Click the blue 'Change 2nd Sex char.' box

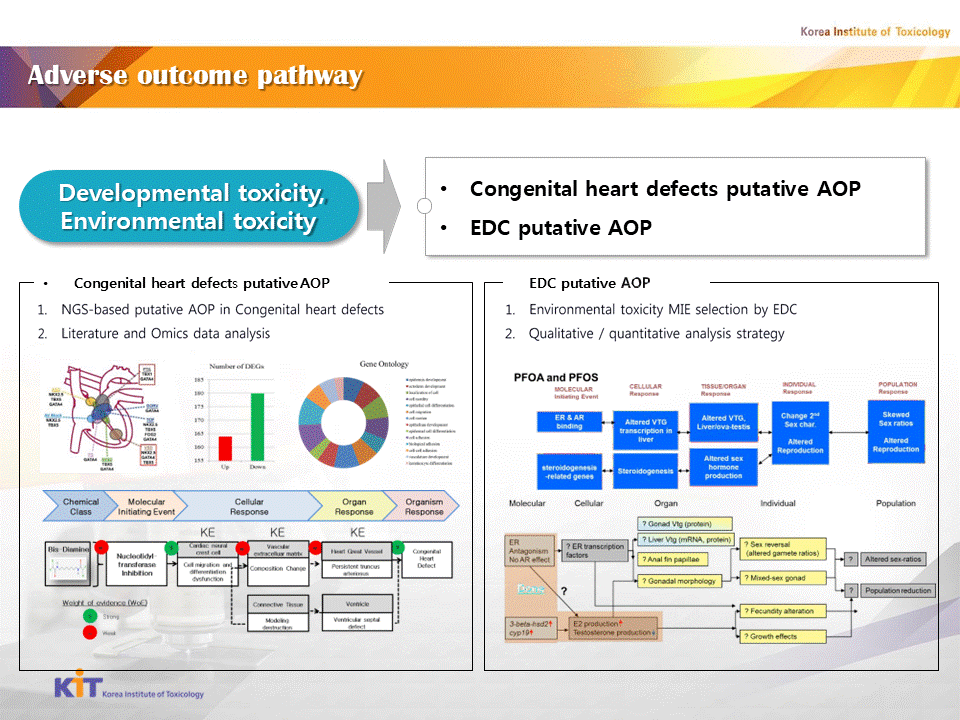pyautogui.click(x=800, y=433)
